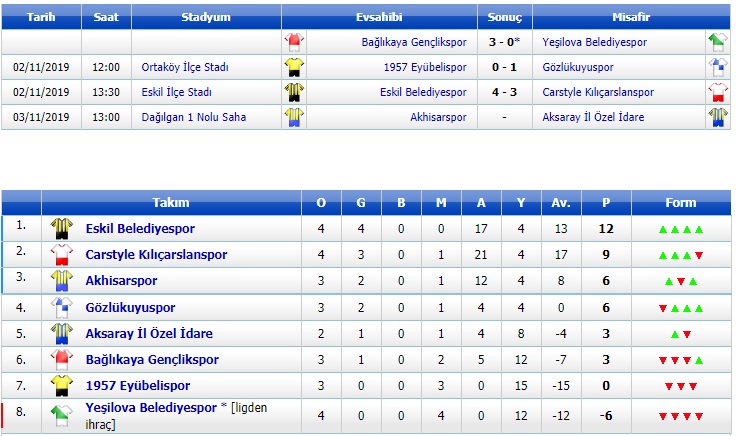Open the 0 - 1 match result

(x=504, y=67)
